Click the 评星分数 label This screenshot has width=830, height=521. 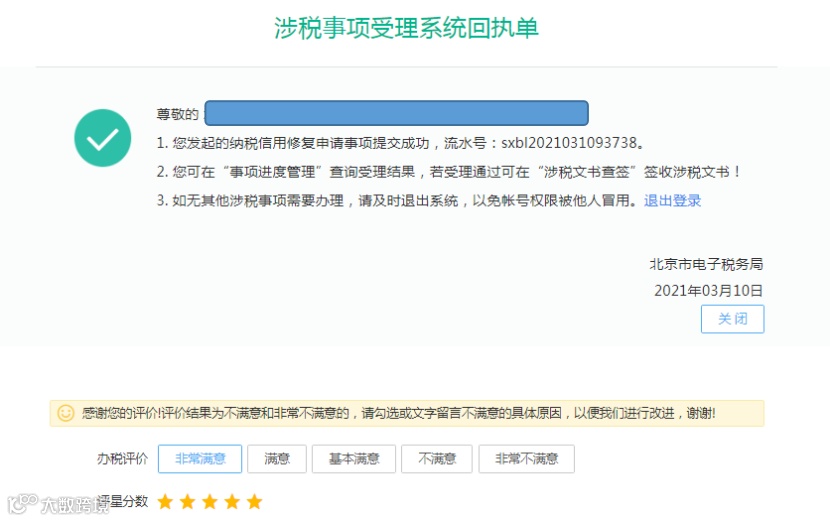pyautogui.click(x=122, y=501)
